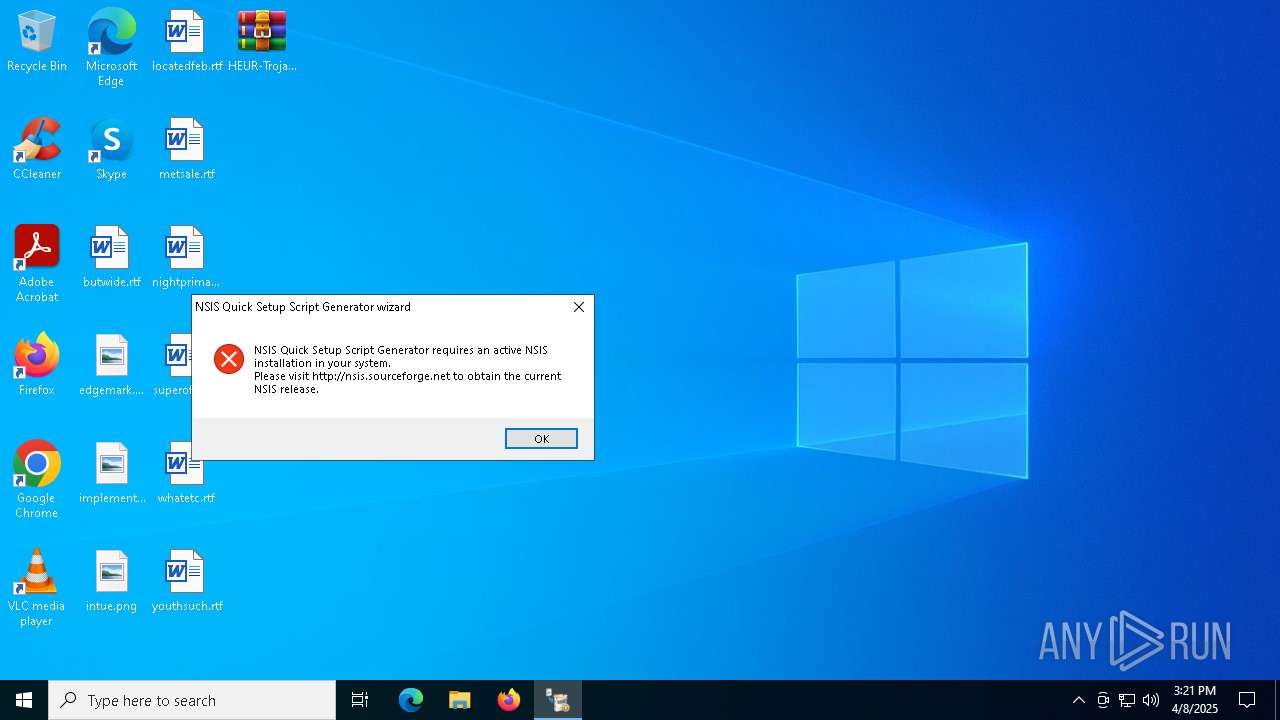Viewport: 1280px width, 720px height.
Task: Launch Firefox from the taskbar
Action: click(x=509, y=700)
